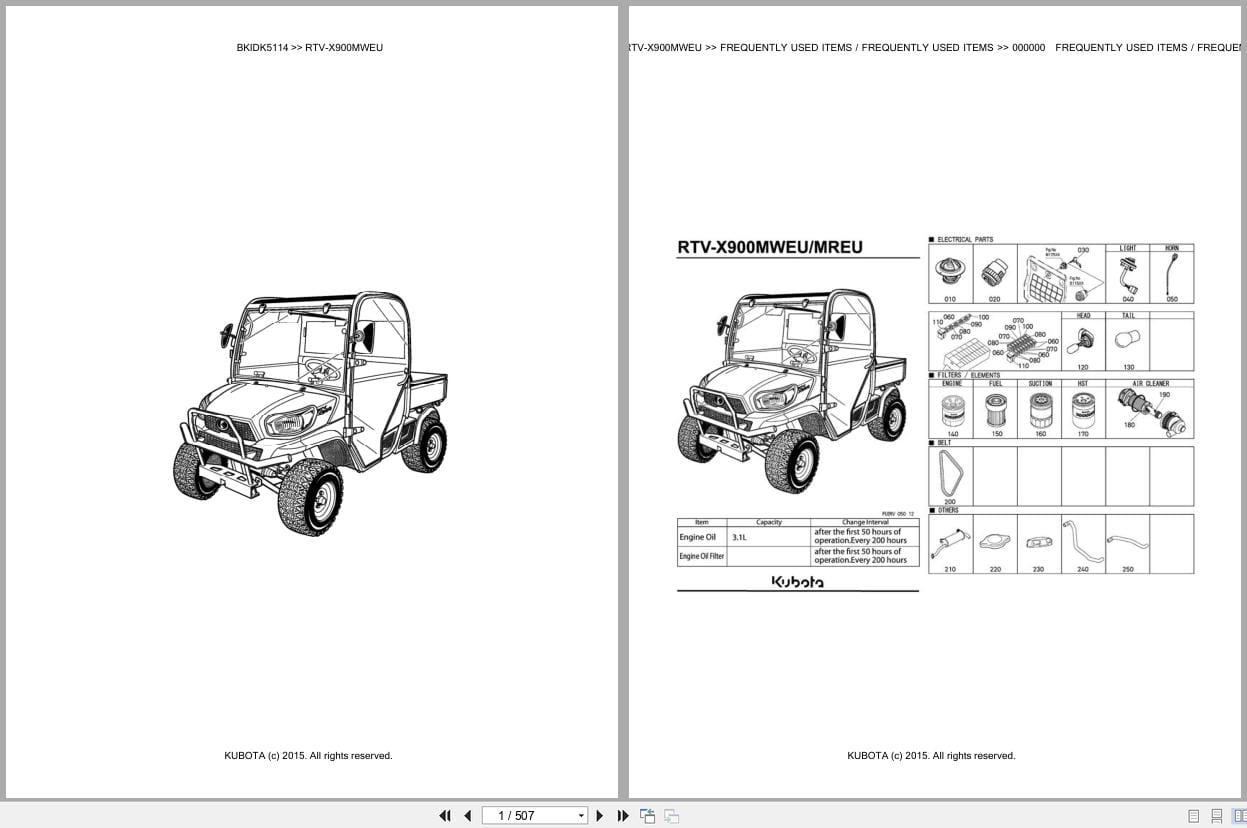Click the left page copyright footer
The image size is (1247, 828).
pyautogui.click(x=308, y=756)
